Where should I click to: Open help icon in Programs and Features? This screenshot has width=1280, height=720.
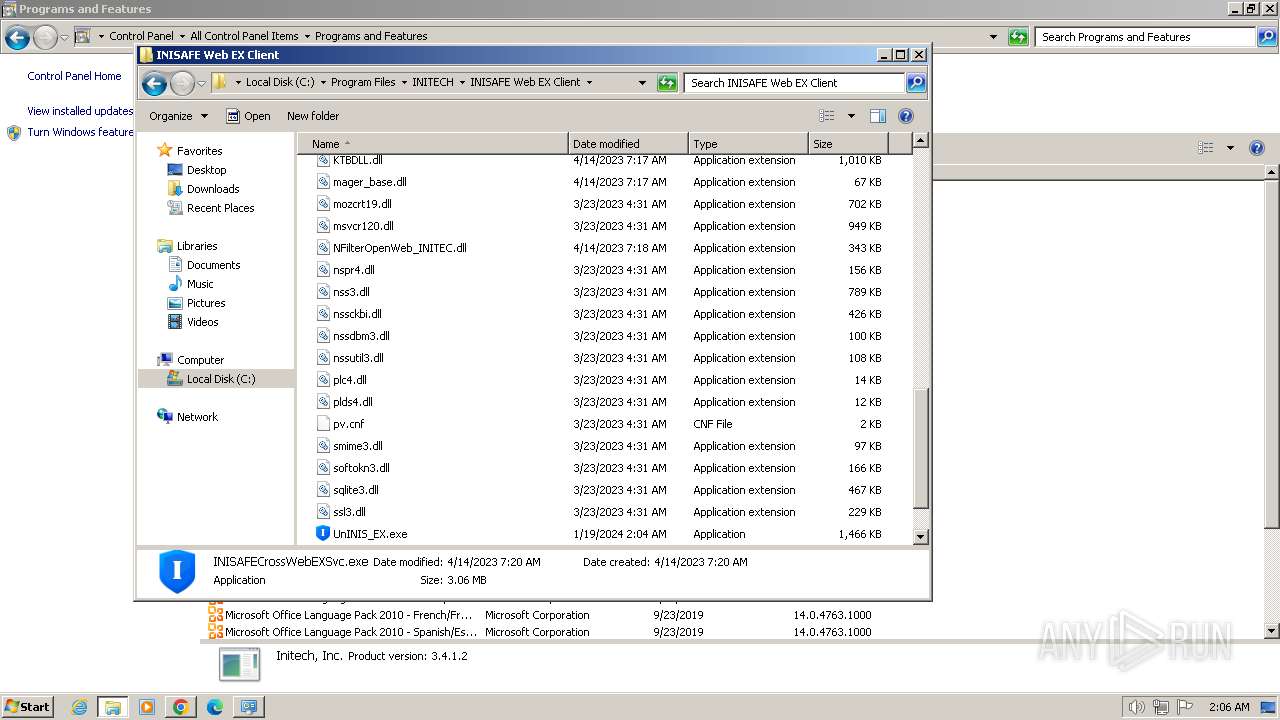1257,148
